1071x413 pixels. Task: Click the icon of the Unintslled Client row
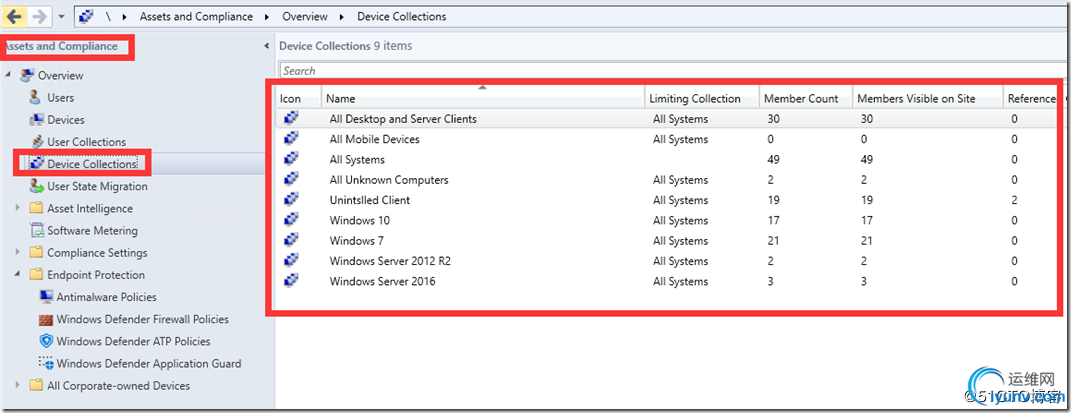point(292,199)
